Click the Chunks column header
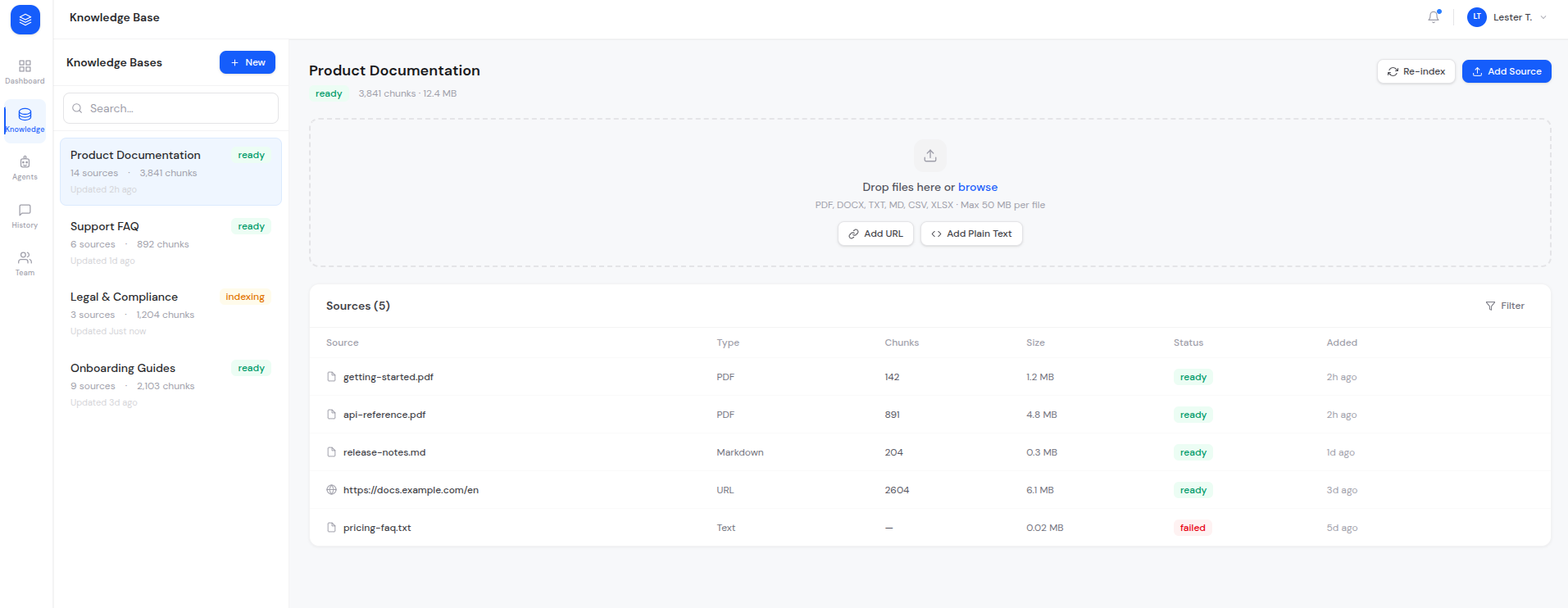Image resolution: width=1568 pixels, height=608 pixels. point(902,343)
